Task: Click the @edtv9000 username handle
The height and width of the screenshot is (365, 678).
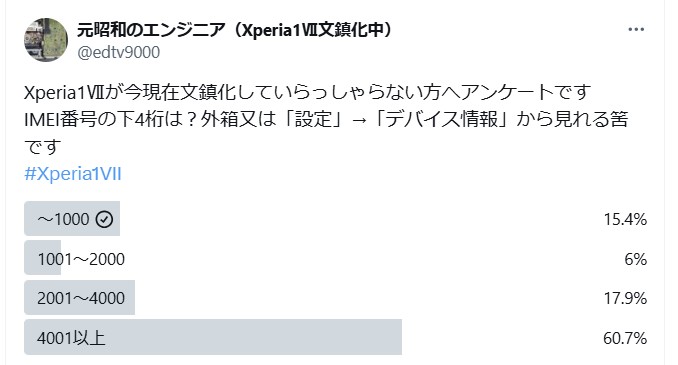Action: pos(118,52)
